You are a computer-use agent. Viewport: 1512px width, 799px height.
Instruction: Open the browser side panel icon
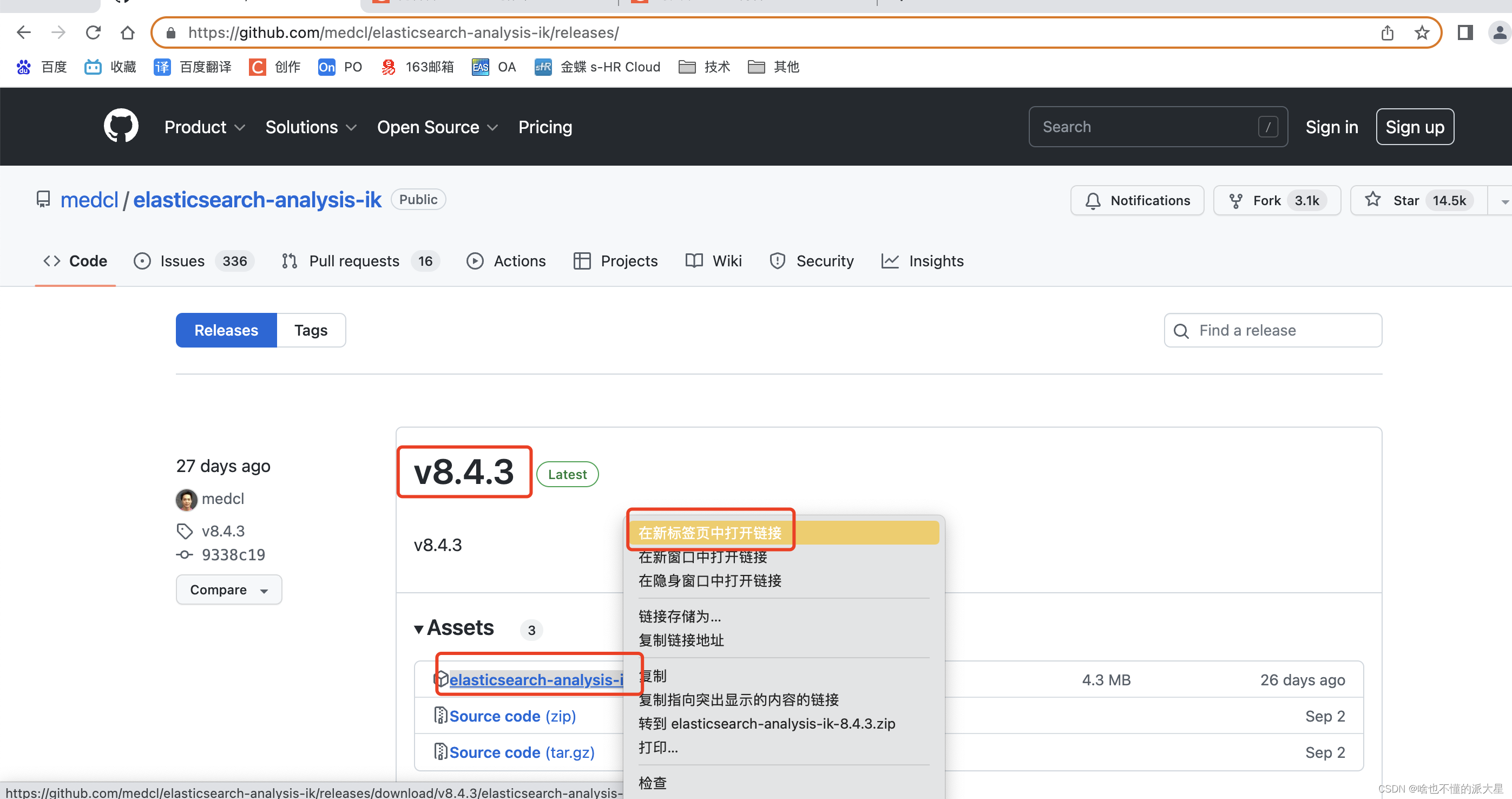[1465, 32]
